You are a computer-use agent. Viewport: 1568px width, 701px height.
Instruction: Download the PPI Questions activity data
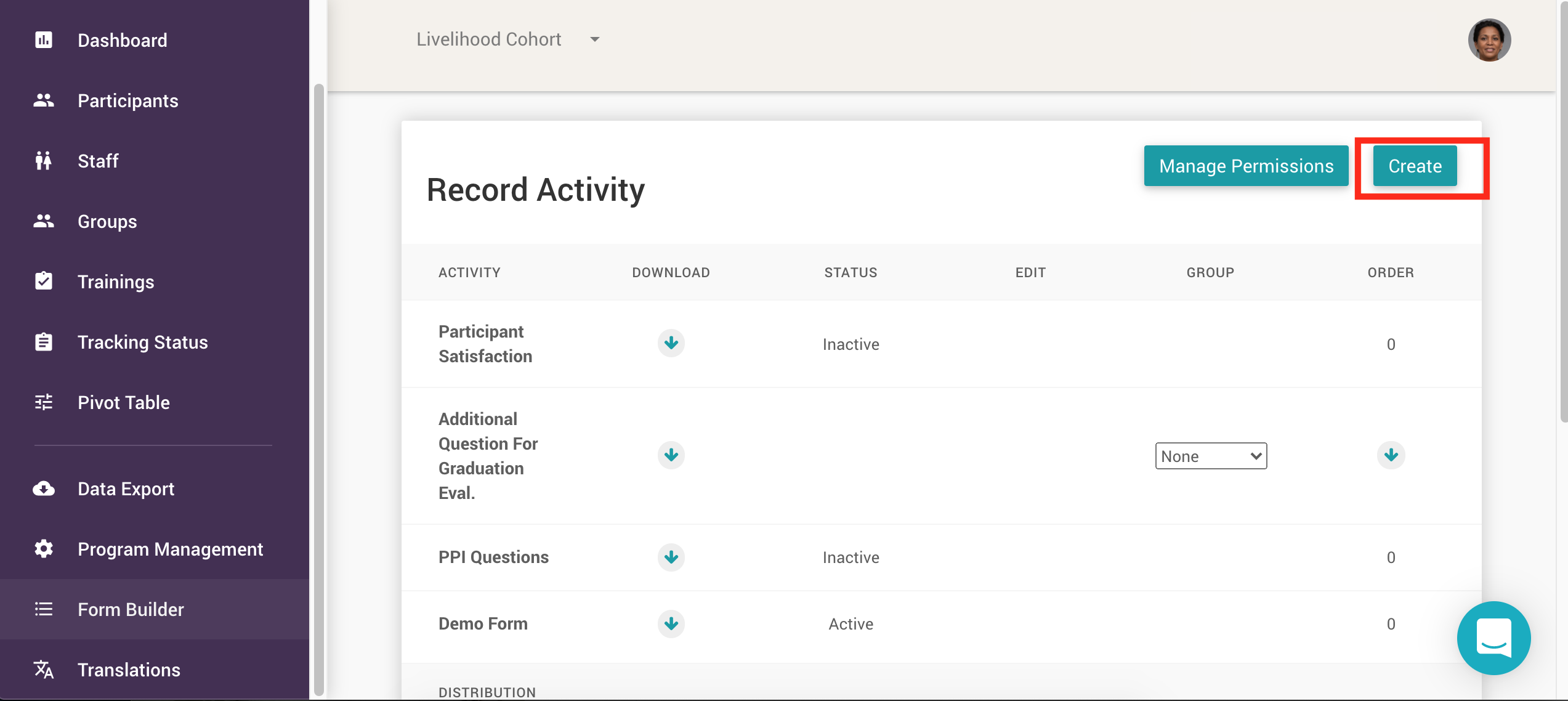(671, 557)
